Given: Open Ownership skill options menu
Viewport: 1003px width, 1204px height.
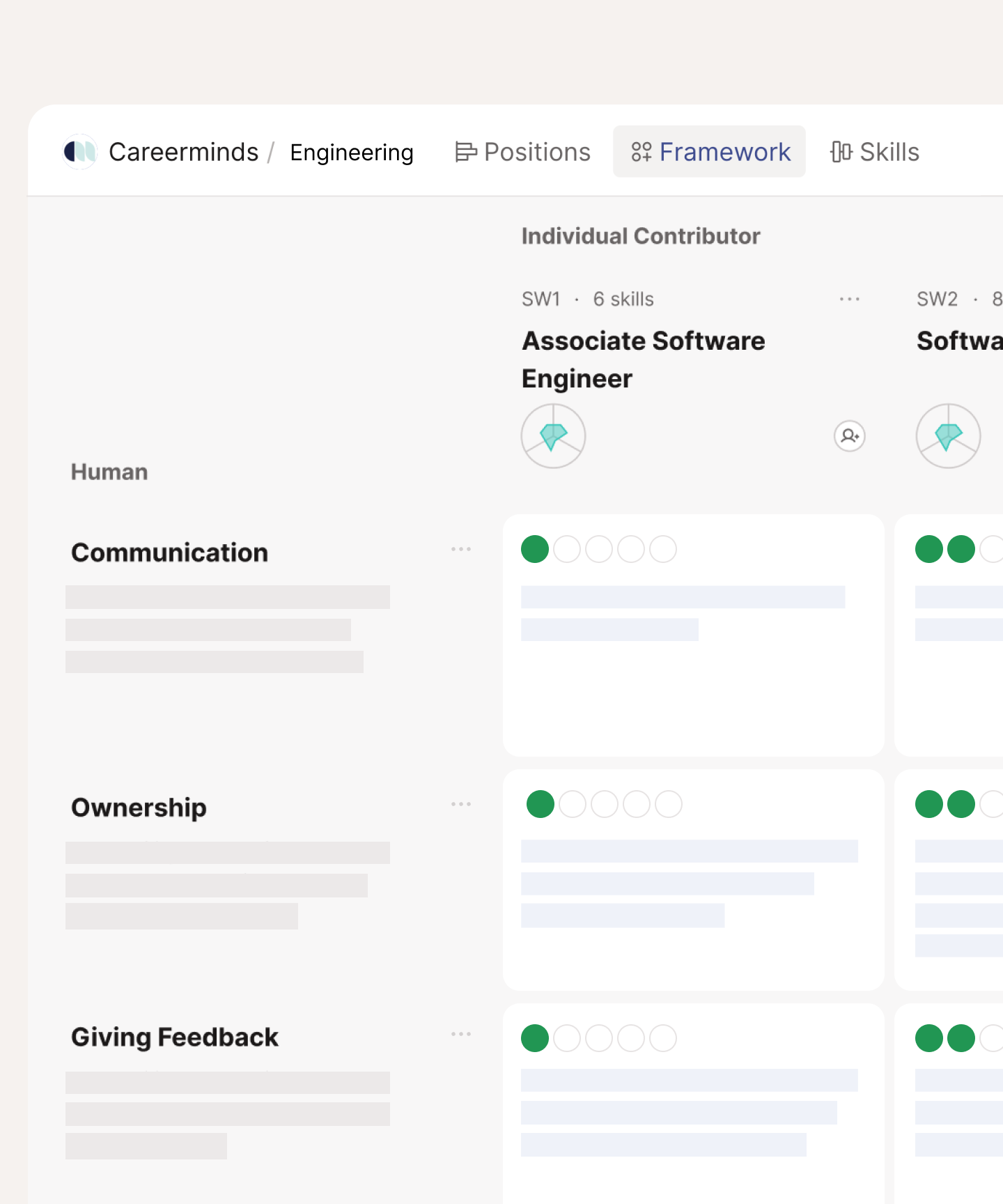Looking at the screenshot, I should tap(461, 804).
